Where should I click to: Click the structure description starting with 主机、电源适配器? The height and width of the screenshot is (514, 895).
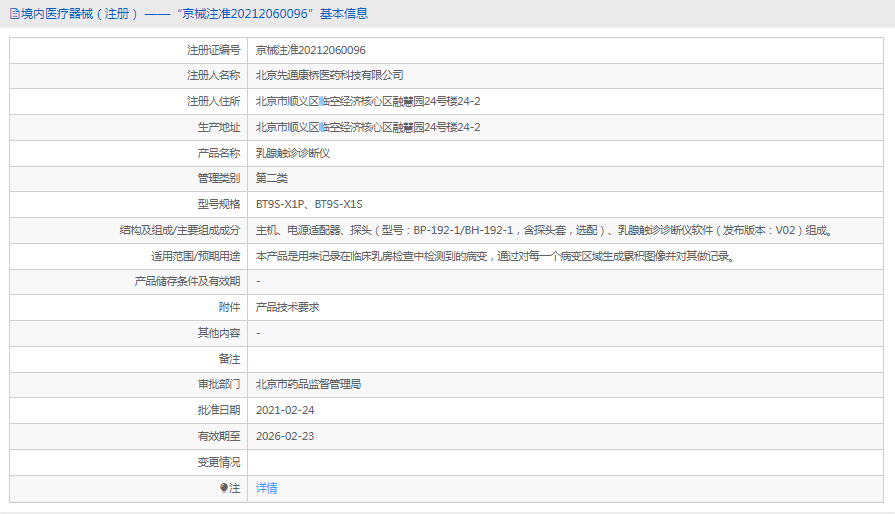tap(546, 230)
